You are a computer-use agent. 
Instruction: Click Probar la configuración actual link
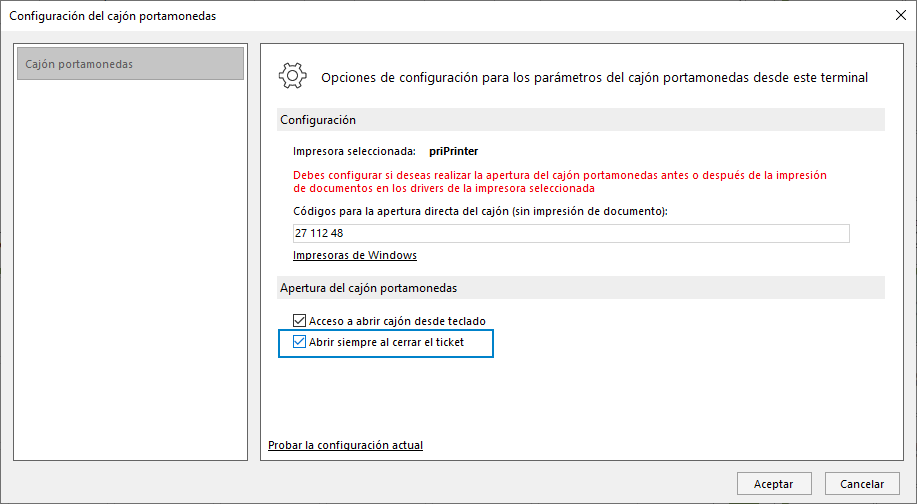click(345, 445)
